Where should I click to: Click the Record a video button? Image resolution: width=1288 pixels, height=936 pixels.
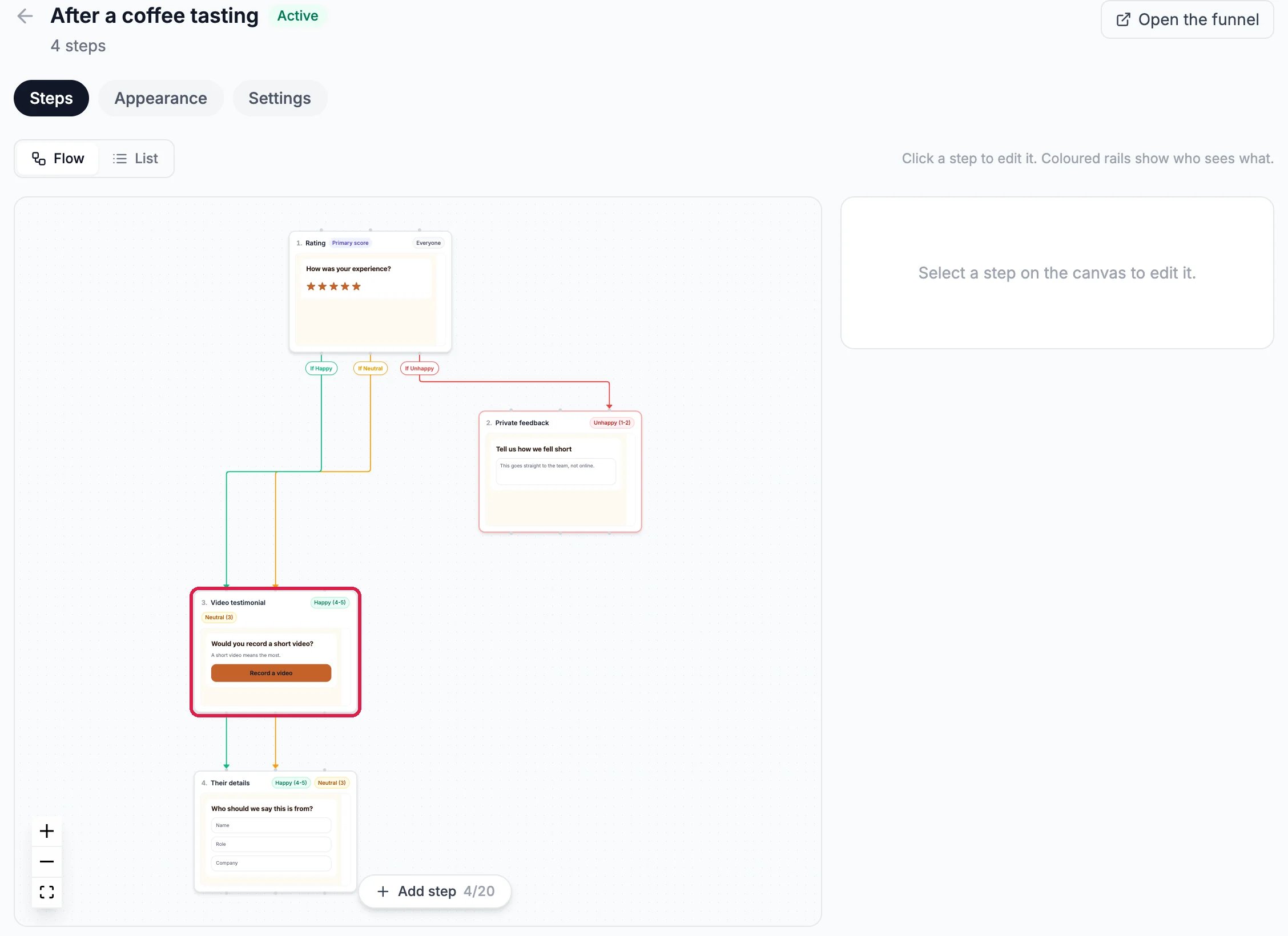click(271, 673)
